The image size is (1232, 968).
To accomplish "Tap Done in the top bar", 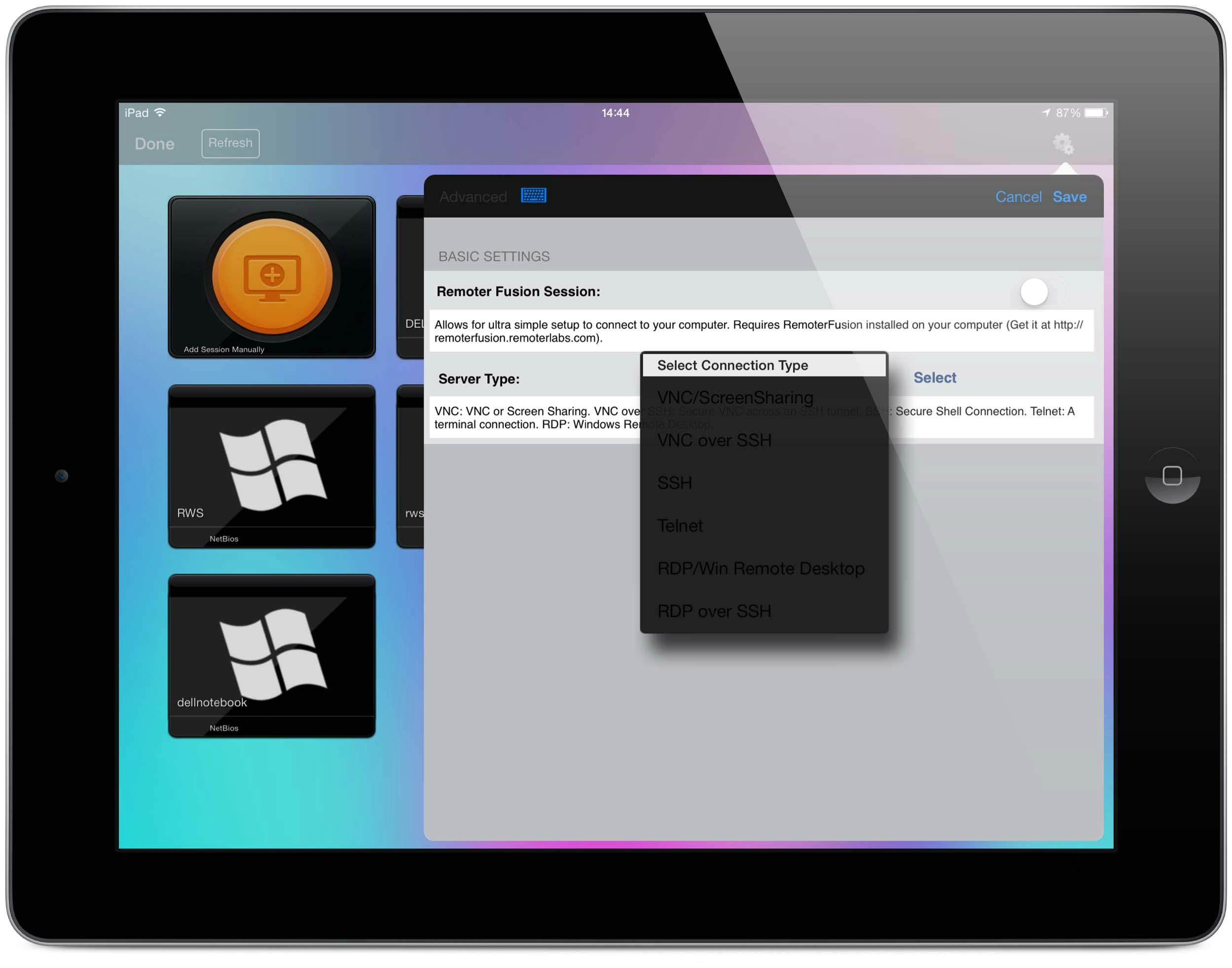I will pyautogui.click(x=154, y=144).
